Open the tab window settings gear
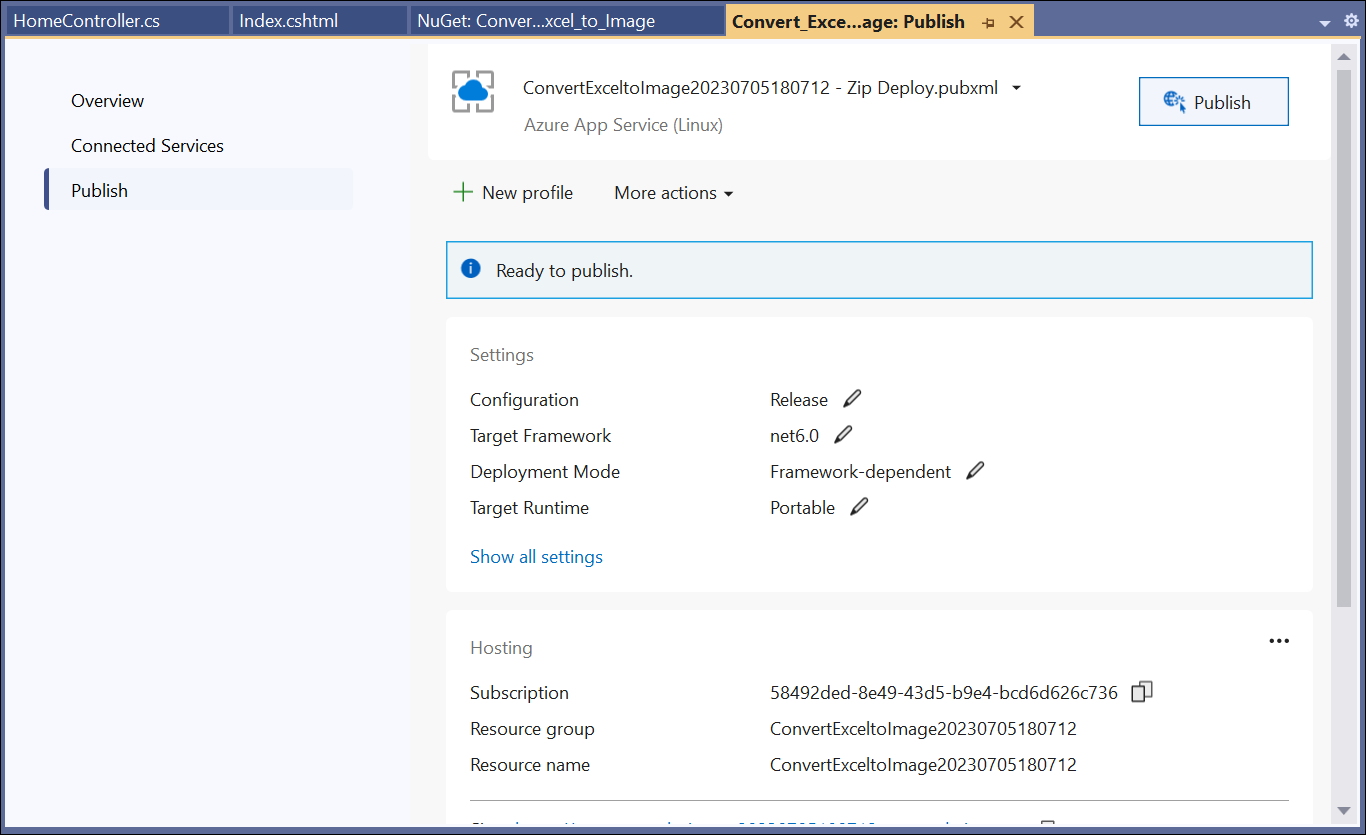 1351,21
